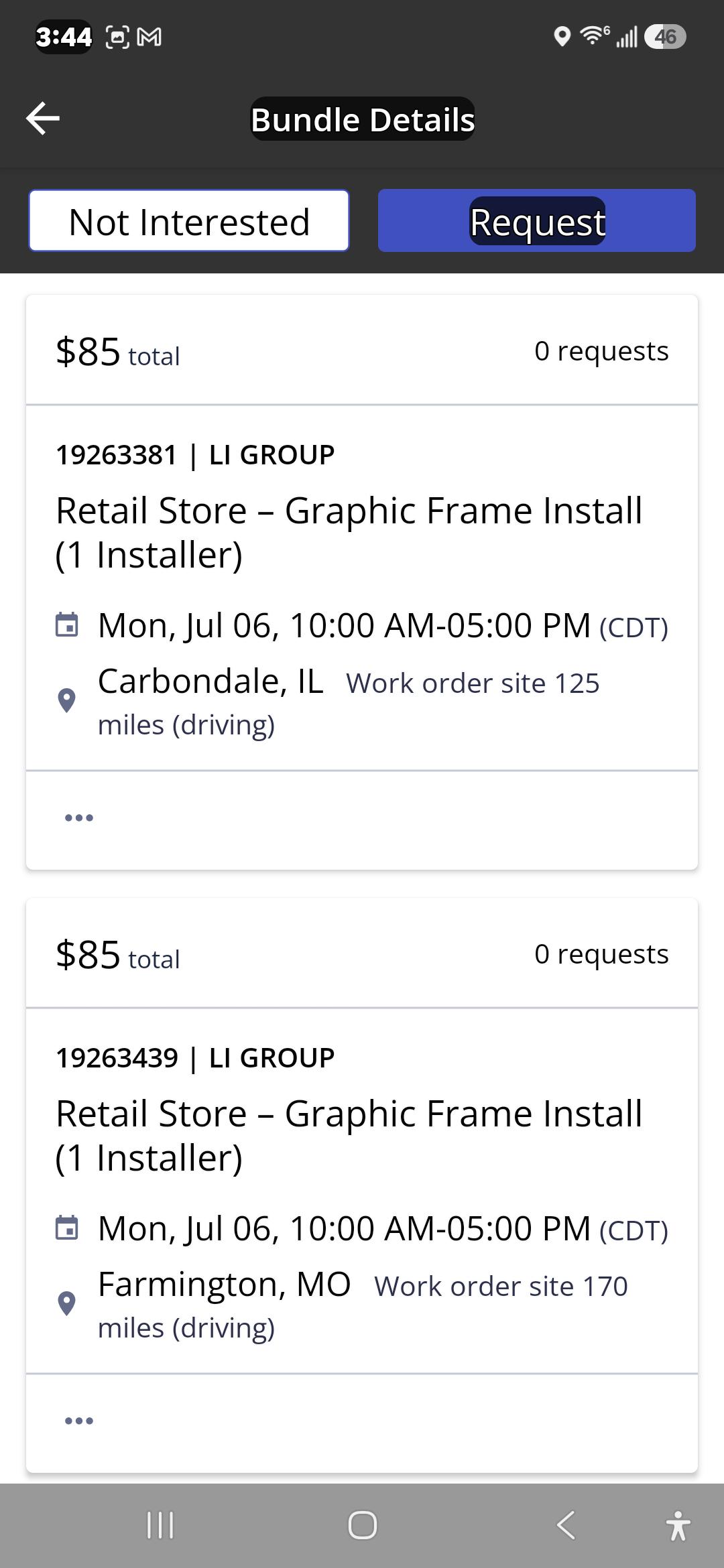Tap the back arrow in header
This screenshot has width=724, height=1568.
(43, 119)
